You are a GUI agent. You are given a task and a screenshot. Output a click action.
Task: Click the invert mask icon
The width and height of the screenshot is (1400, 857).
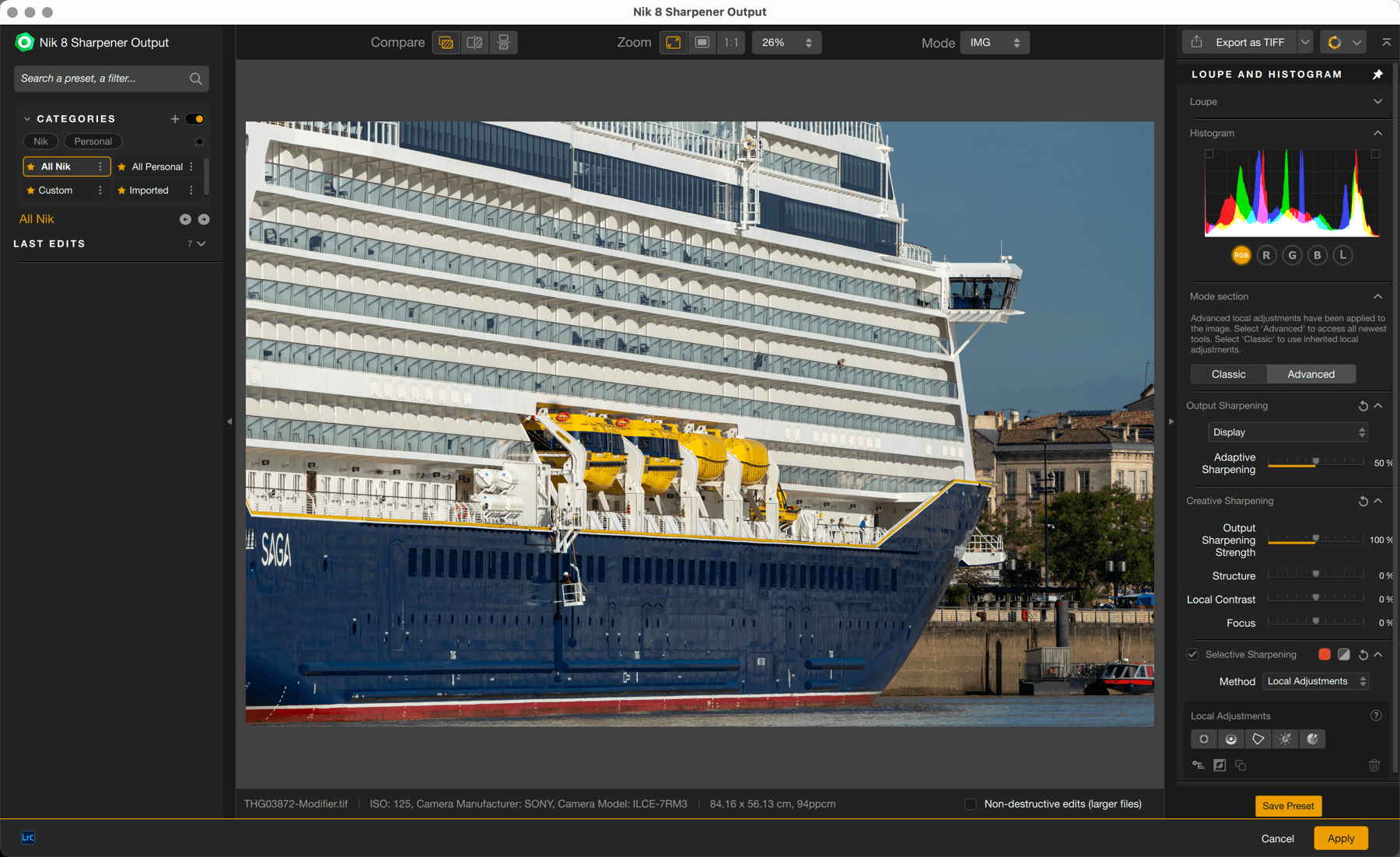coord(1220,765)
